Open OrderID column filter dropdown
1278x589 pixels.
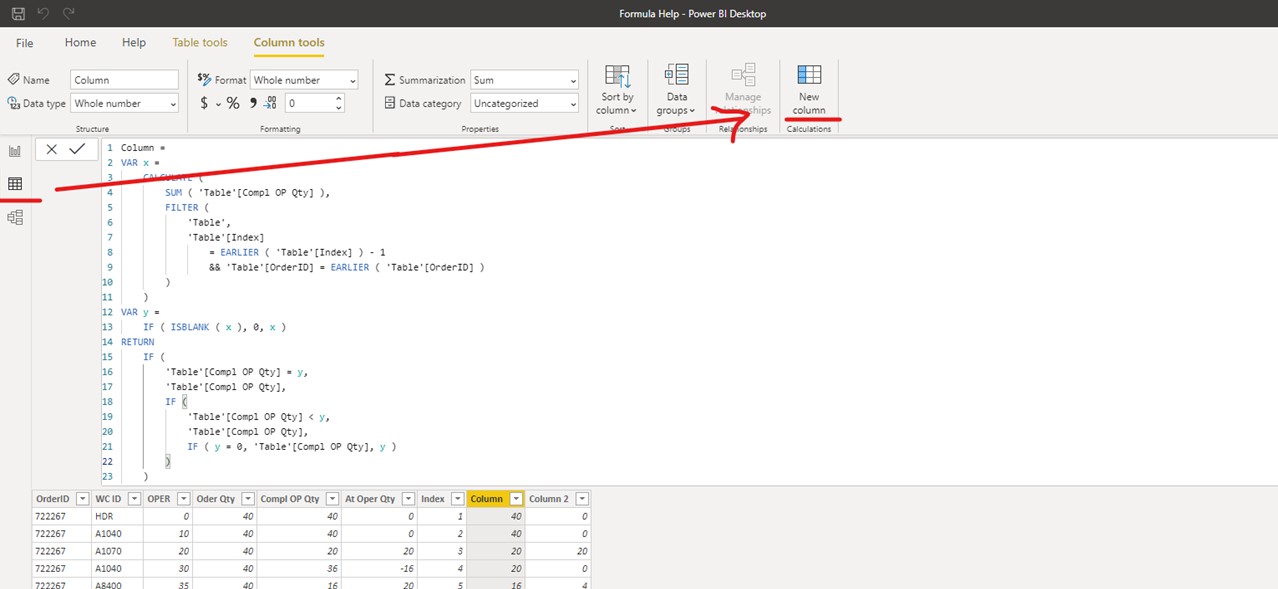click(x=82, y=498)
